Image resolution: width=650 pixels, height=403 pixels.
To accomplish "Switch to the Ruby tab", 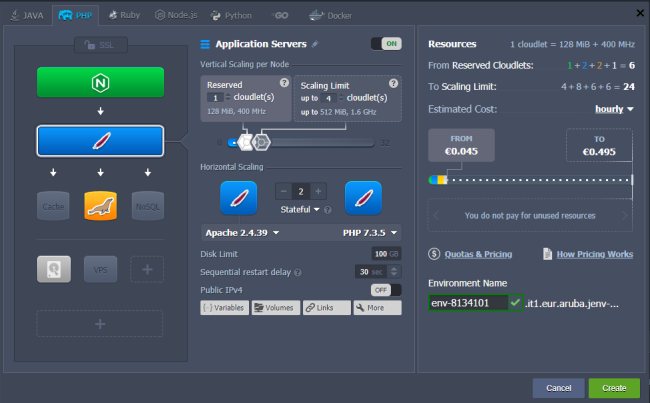I will (x=124, y=15).
